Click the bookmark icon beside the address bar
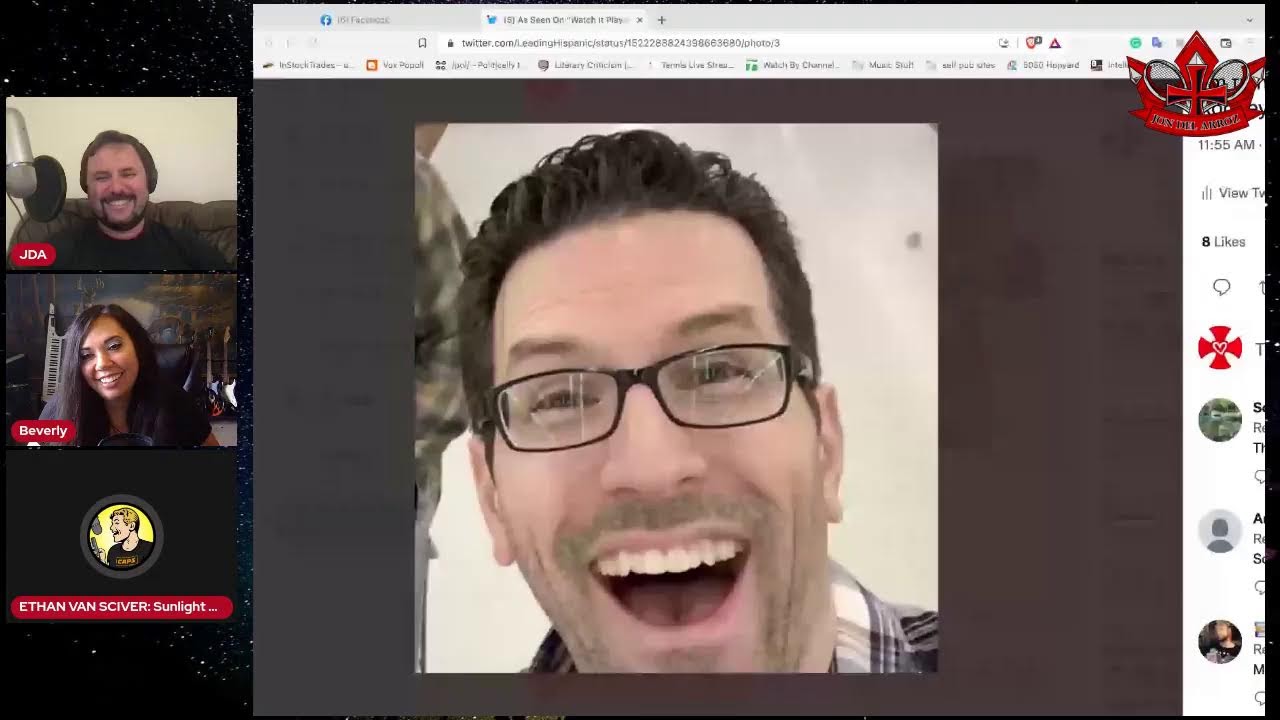The height and width of the screenshot is (720, 1280). (422, 43)
